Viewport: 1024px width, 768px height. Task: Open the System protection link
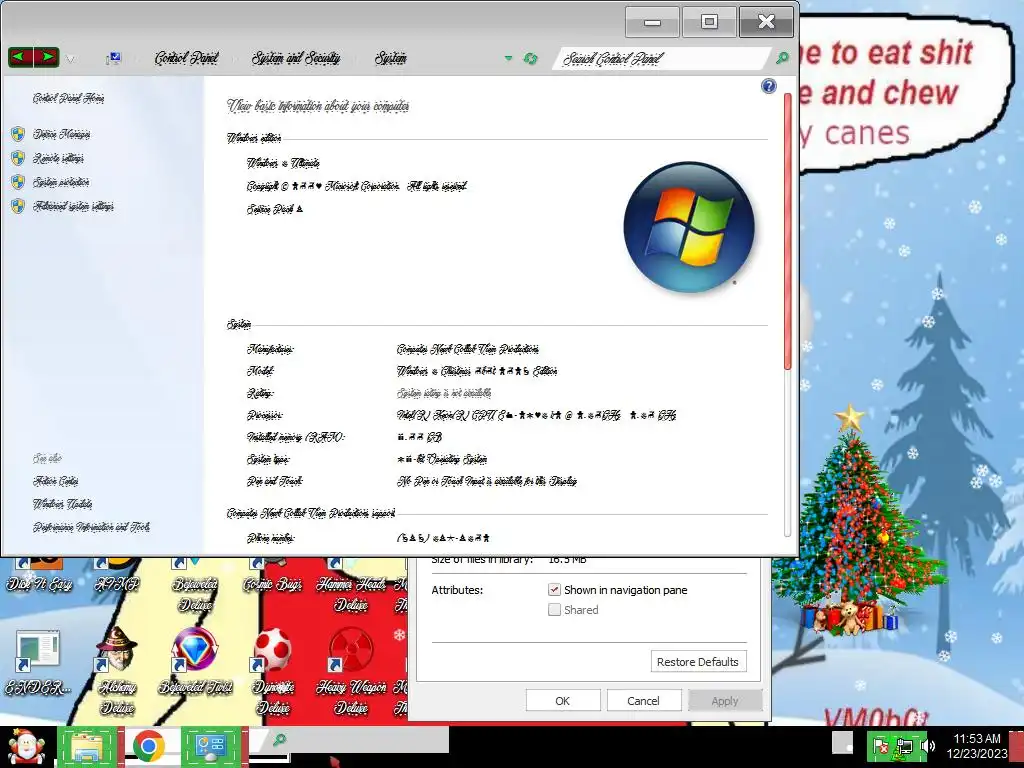pos(61,182)
